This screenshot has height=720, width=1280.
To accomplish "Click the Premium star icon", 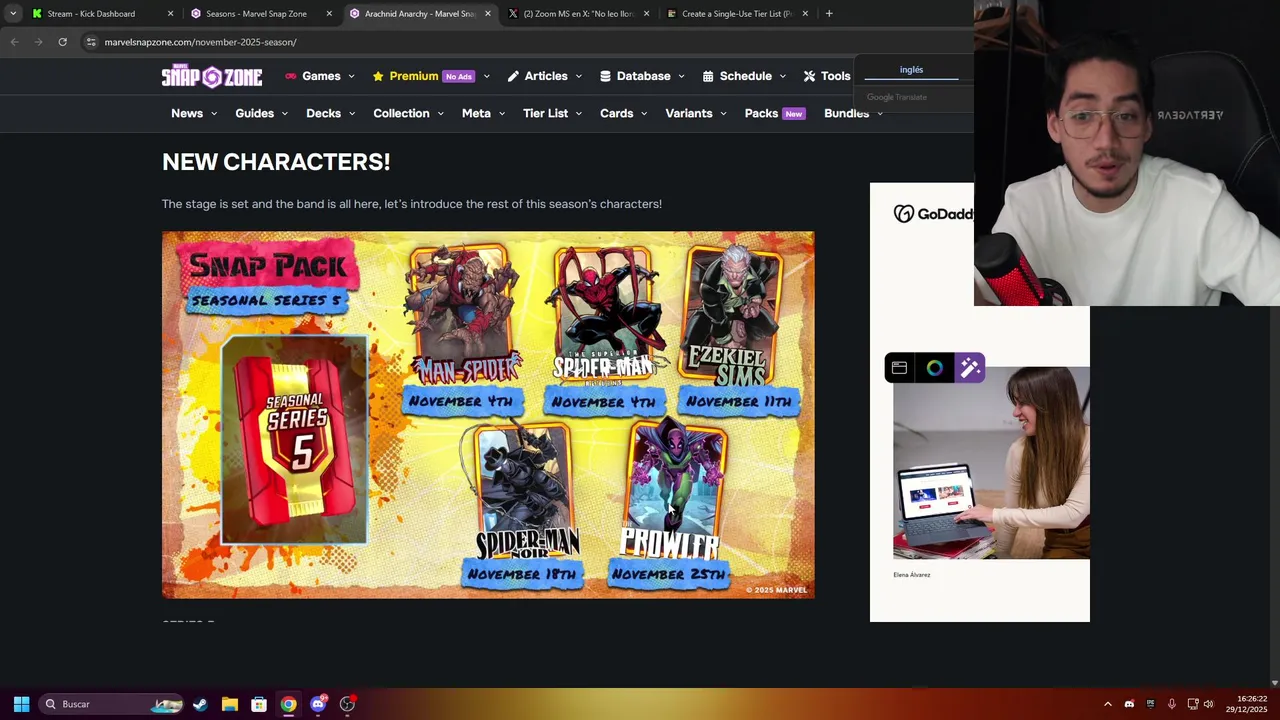I will (378, 76).
